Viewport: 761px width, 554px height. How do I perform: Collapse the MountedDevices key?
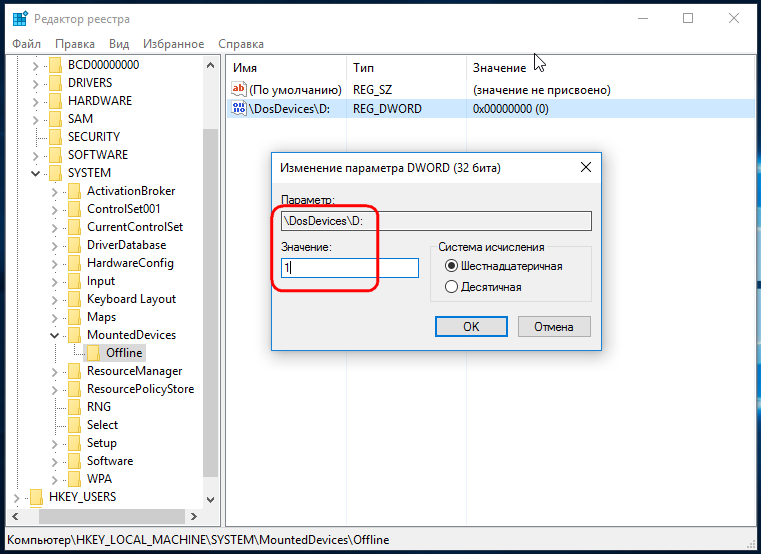(54, 336)
